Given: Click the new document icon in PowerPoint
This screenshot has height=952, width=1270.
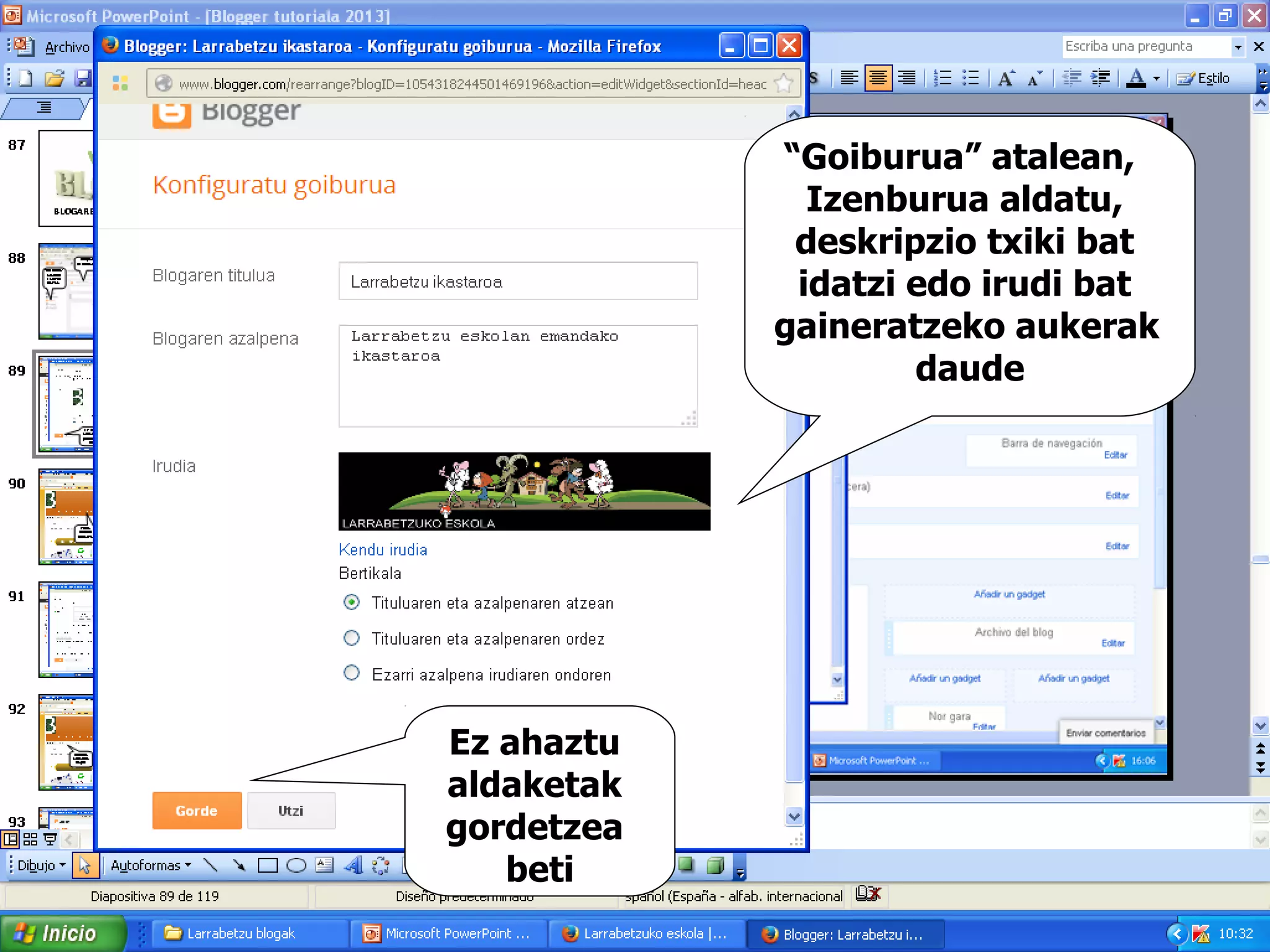Looking at the screenshot, I should coord(25,78).
